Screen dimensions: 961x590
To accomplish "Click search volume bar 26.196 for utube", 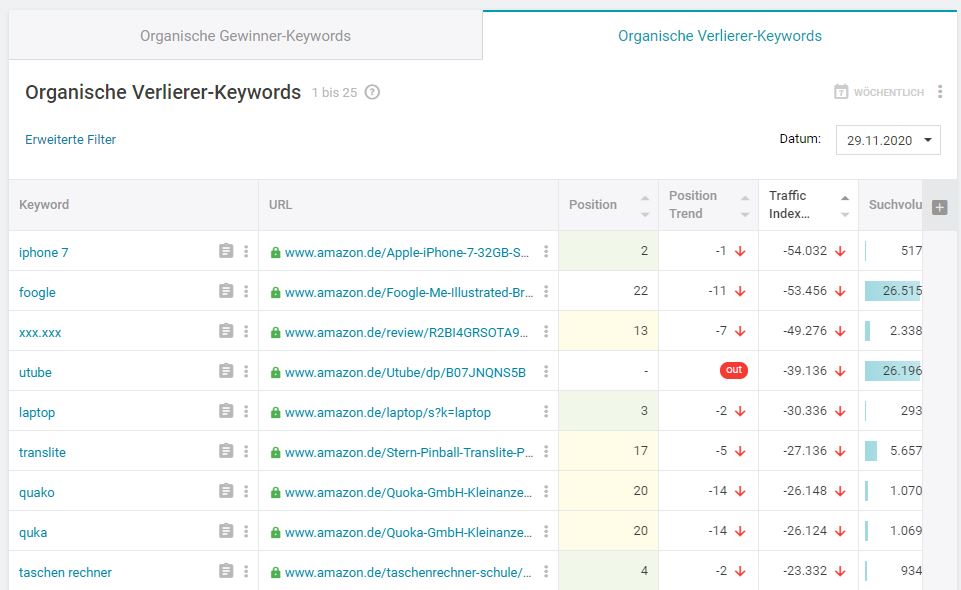I will point(893,371).
